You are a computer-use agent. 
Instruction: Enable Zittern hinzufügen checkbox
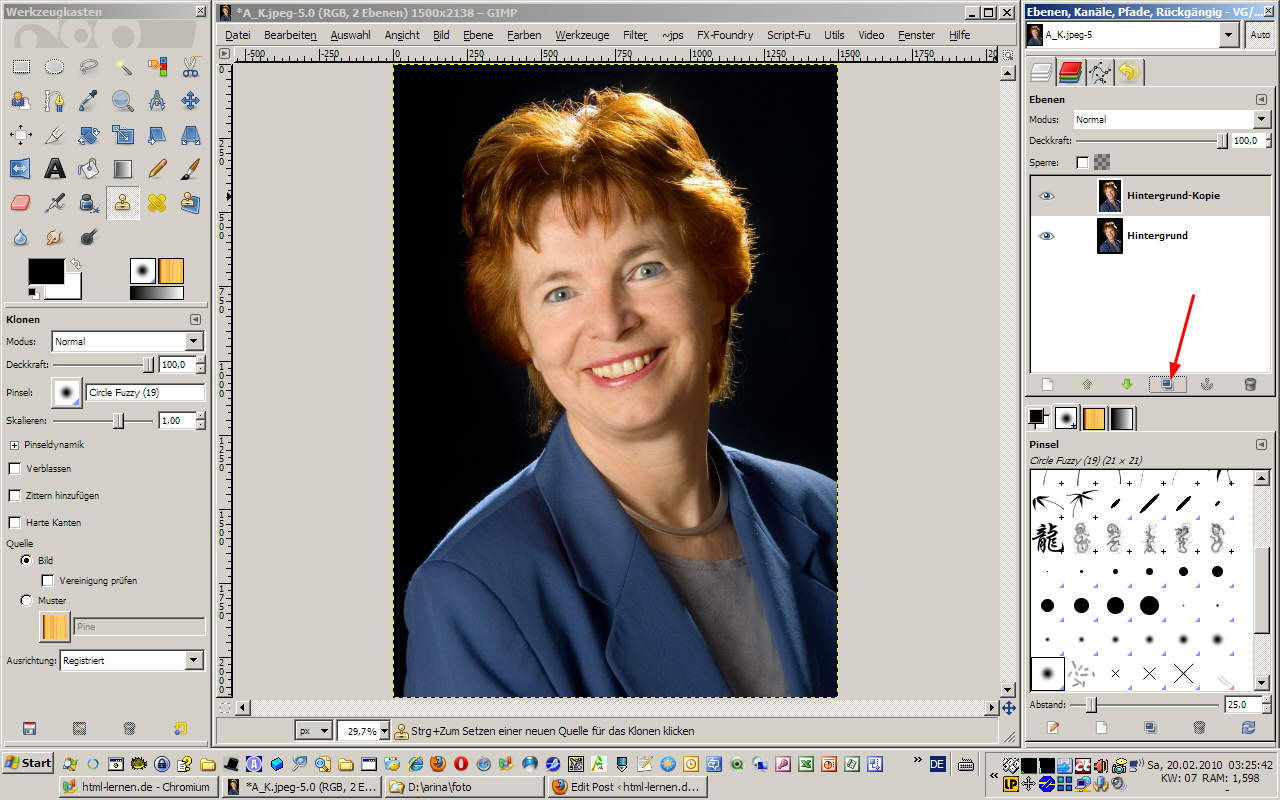[14, 495]
